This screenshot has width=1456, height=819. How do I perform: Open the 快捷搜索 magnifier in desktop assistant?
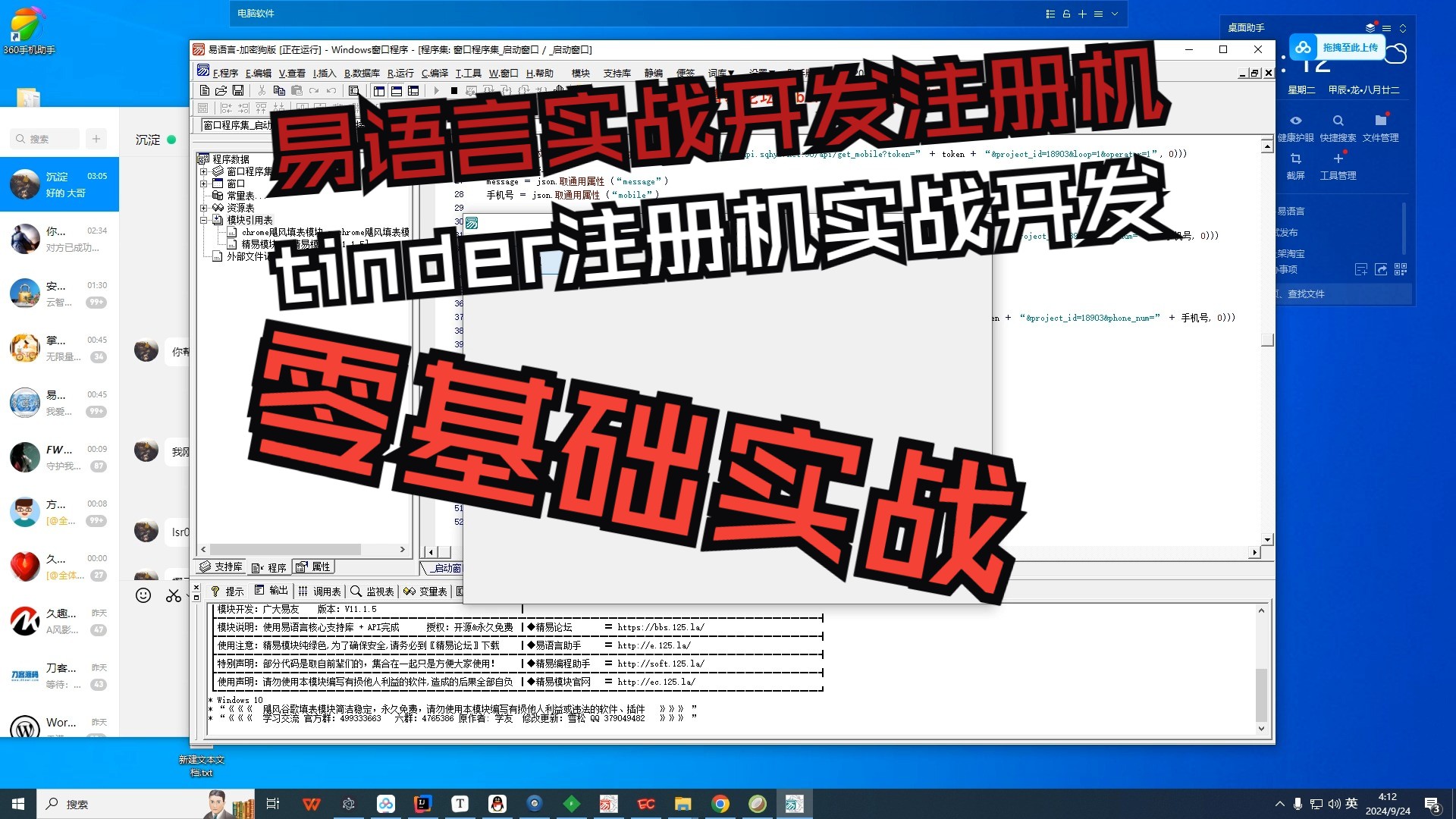coord(1338,121)
